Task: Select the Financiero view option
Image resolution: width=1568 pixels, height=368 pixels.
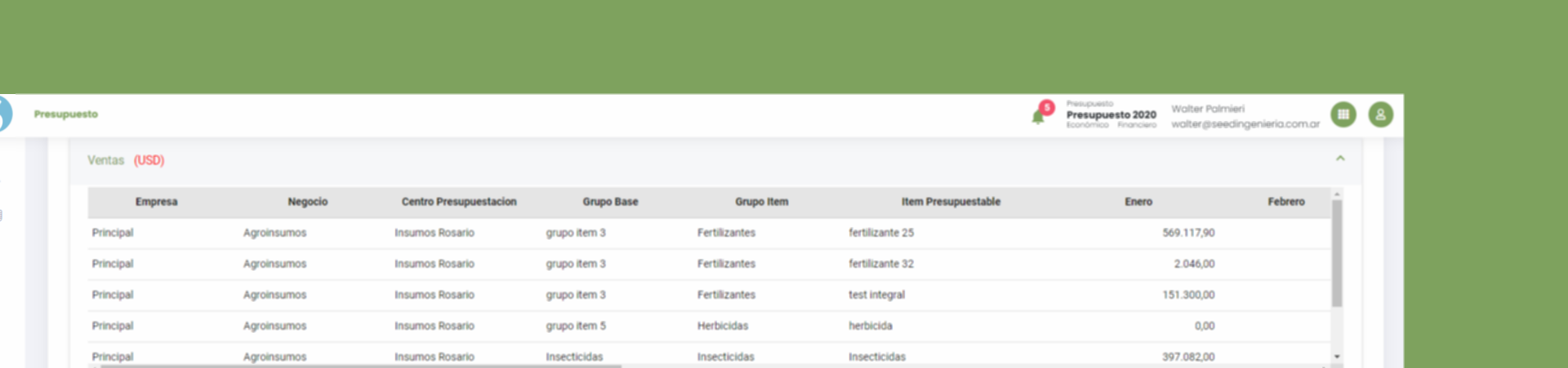Action: pyautogui.click(x=1137, y=125)
